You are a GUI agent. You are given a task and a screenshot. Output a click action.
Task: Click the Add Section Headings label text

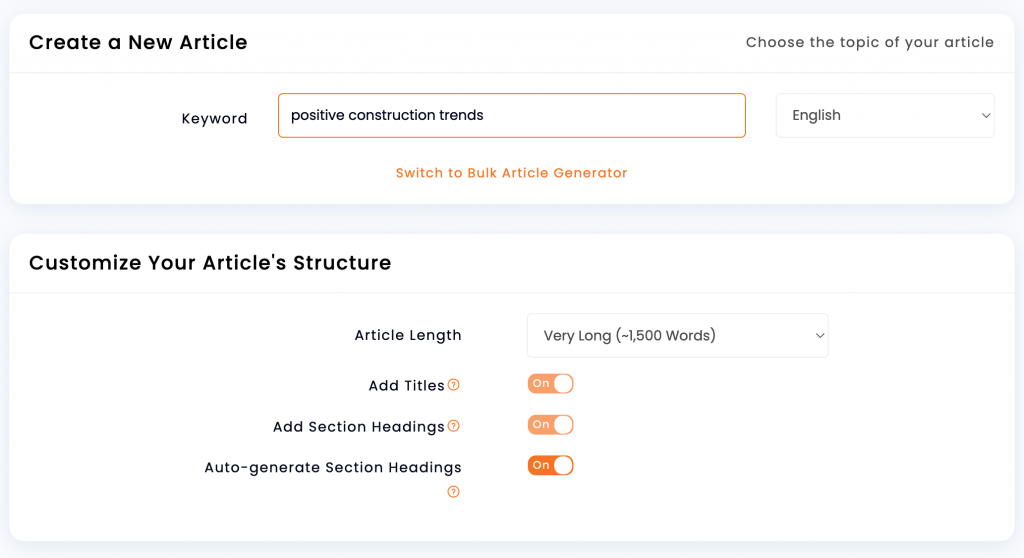tap(359, 427)
